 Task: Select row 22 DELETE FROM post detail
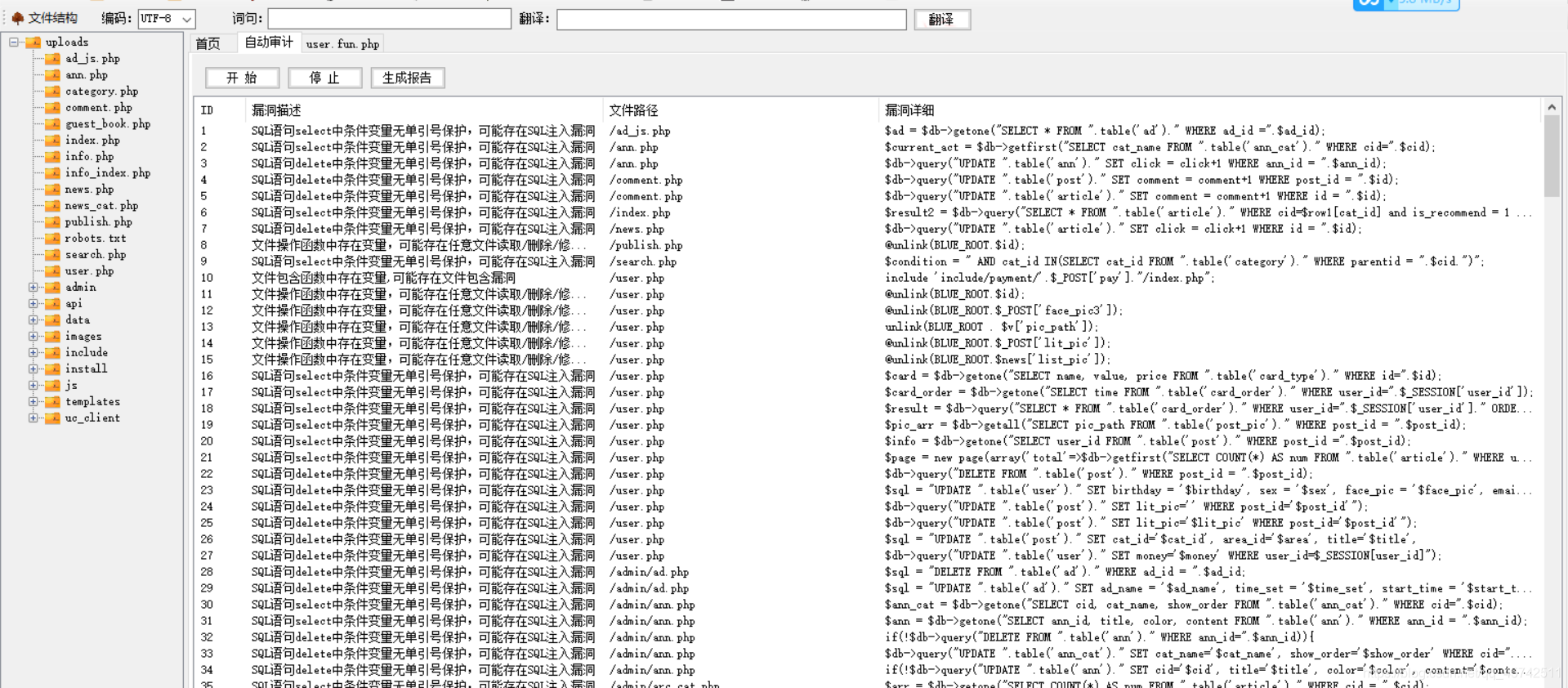pyautogui.click(x=1098, y=474)
